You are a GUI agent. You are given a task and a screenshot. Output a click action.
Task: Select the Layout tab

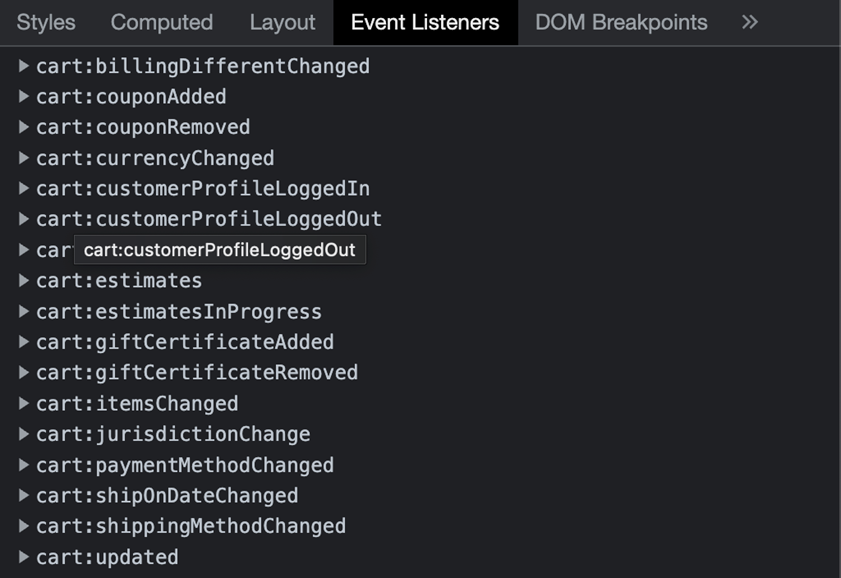click(x=282, y=22)
